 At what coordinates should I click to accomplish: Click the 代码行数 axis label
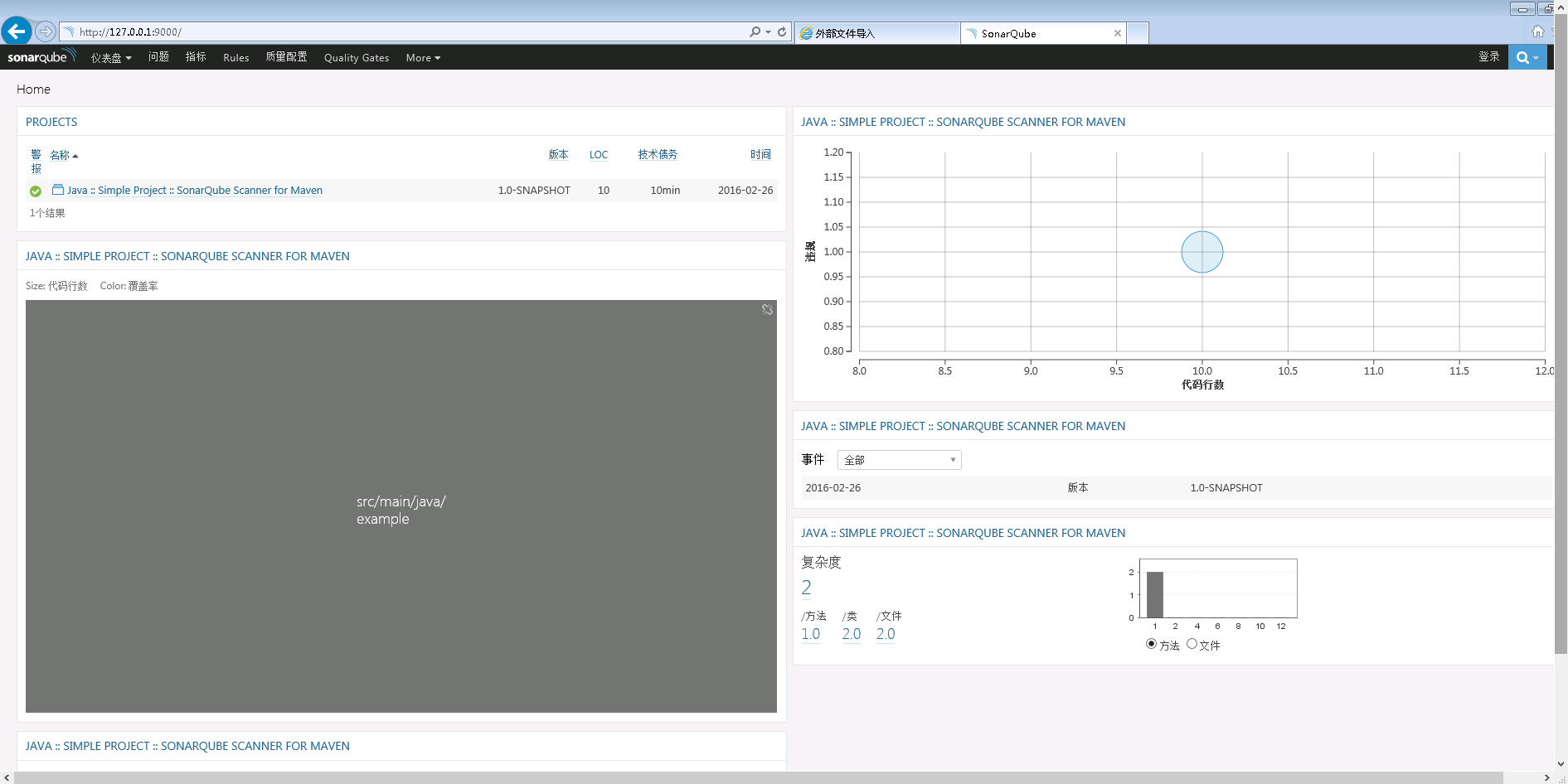1202,385
